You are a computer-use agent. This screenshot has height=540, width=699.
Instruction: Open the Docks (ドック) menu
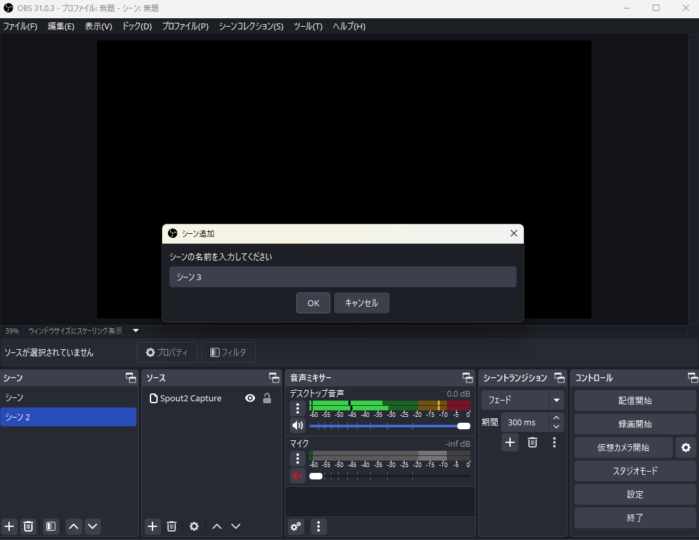(x=137, y=26)
